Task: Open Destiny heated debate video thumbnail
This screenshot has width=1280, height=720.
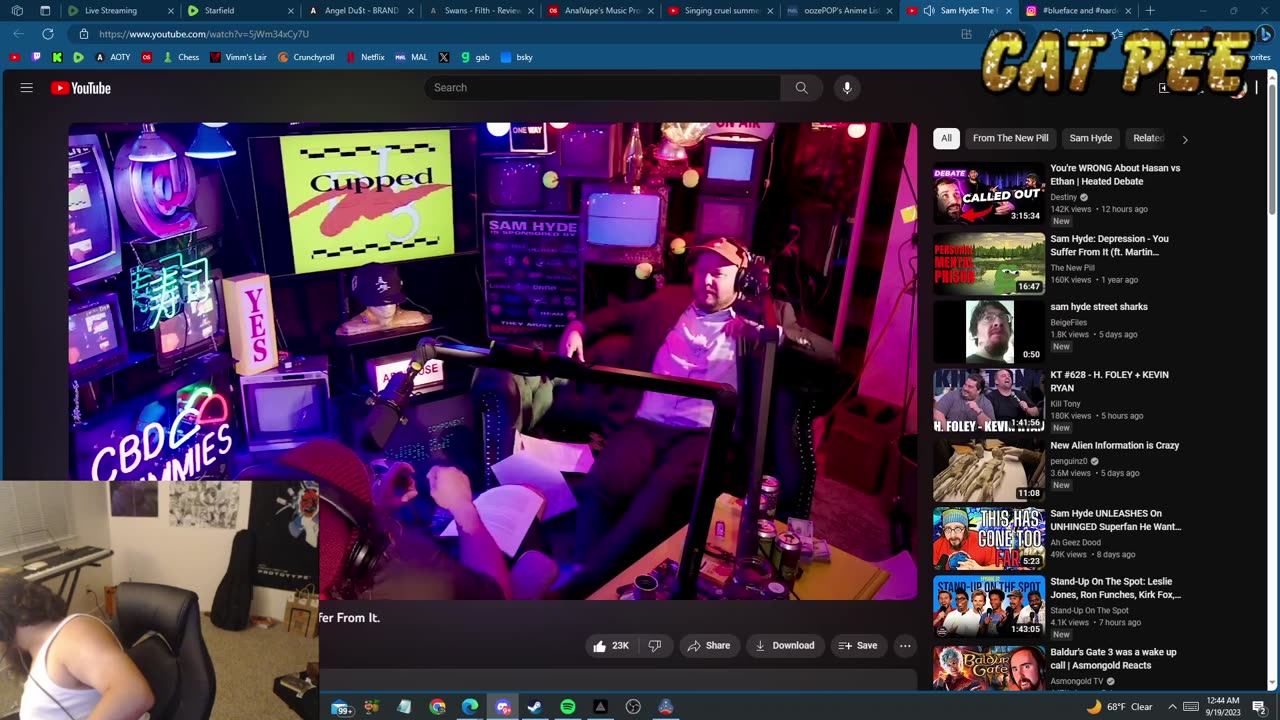Action: 989,195
